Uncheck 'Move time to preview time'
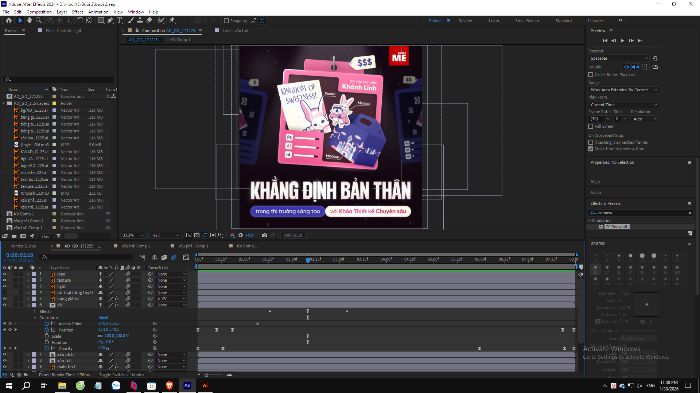 click(591, 148)
